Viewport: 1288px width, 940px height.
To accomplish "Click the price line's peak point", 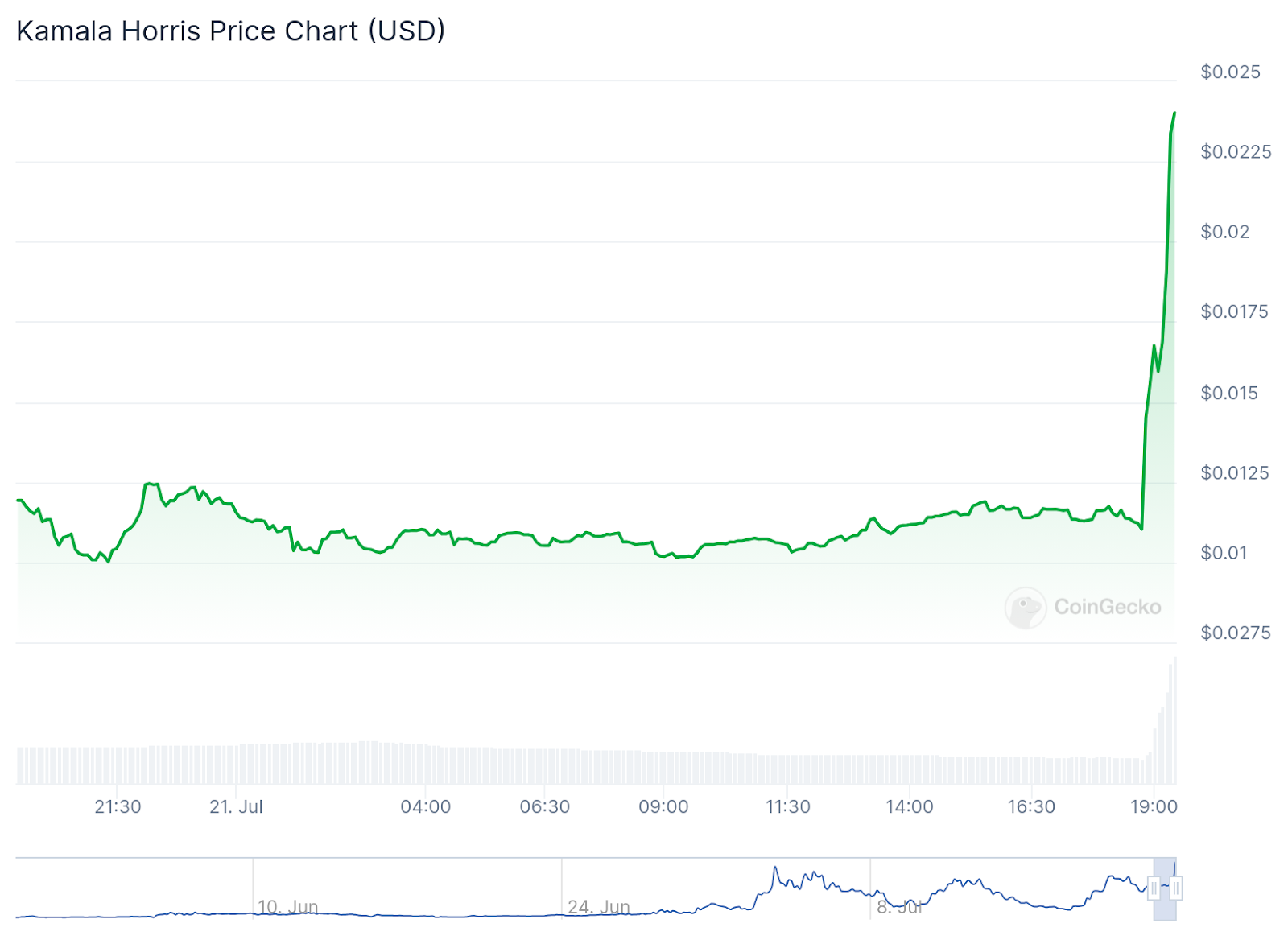I will tap(1174, 113).
